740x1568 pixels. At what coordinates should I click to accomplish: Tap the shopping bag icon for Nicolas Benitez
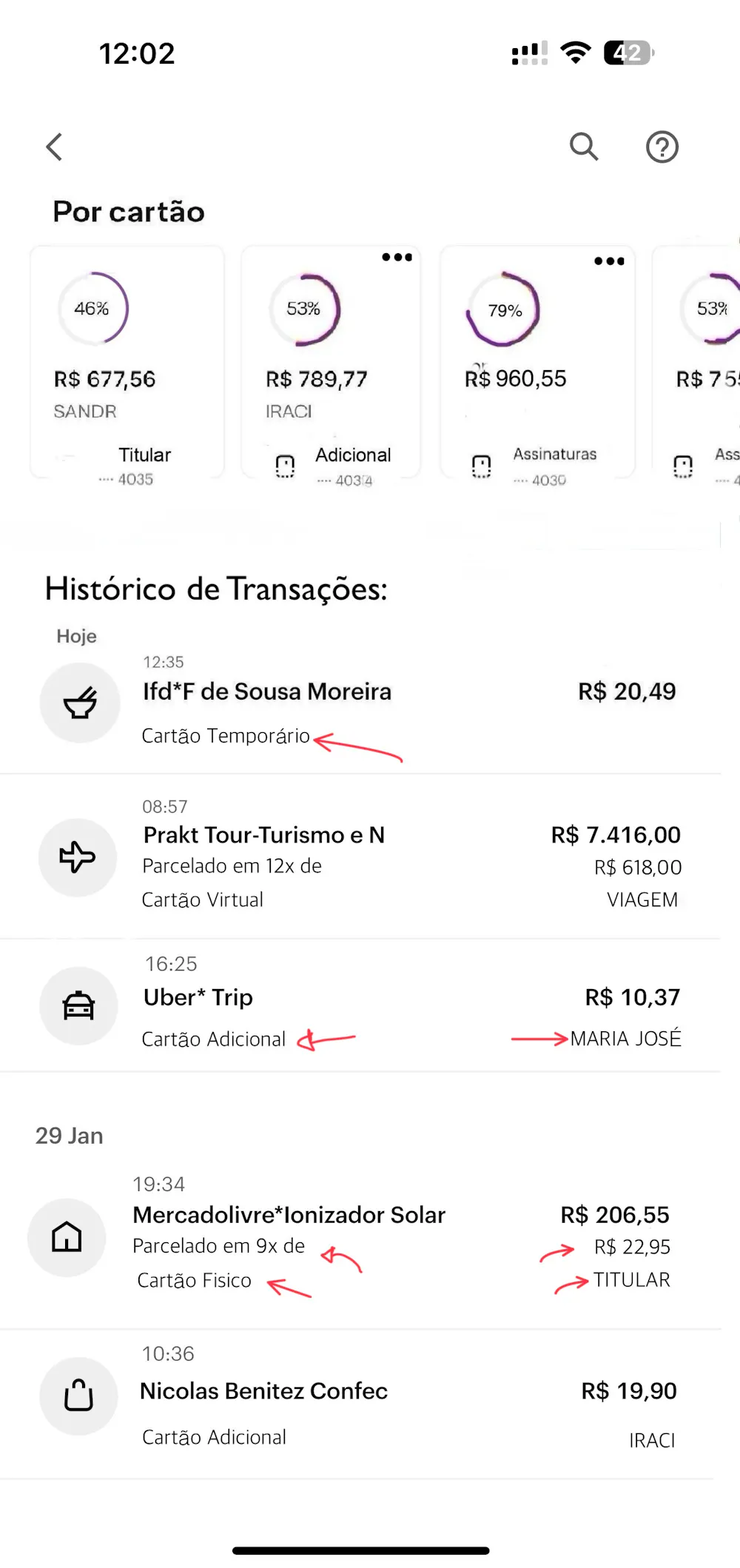[78, 1396]
